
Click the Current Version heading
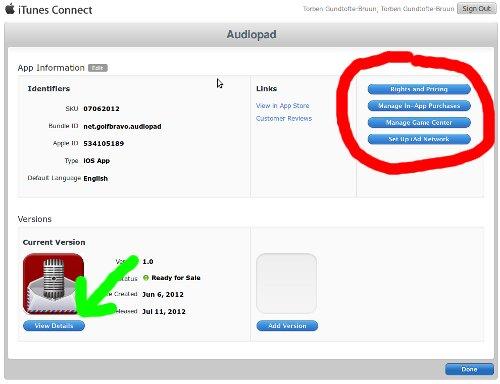54,242
